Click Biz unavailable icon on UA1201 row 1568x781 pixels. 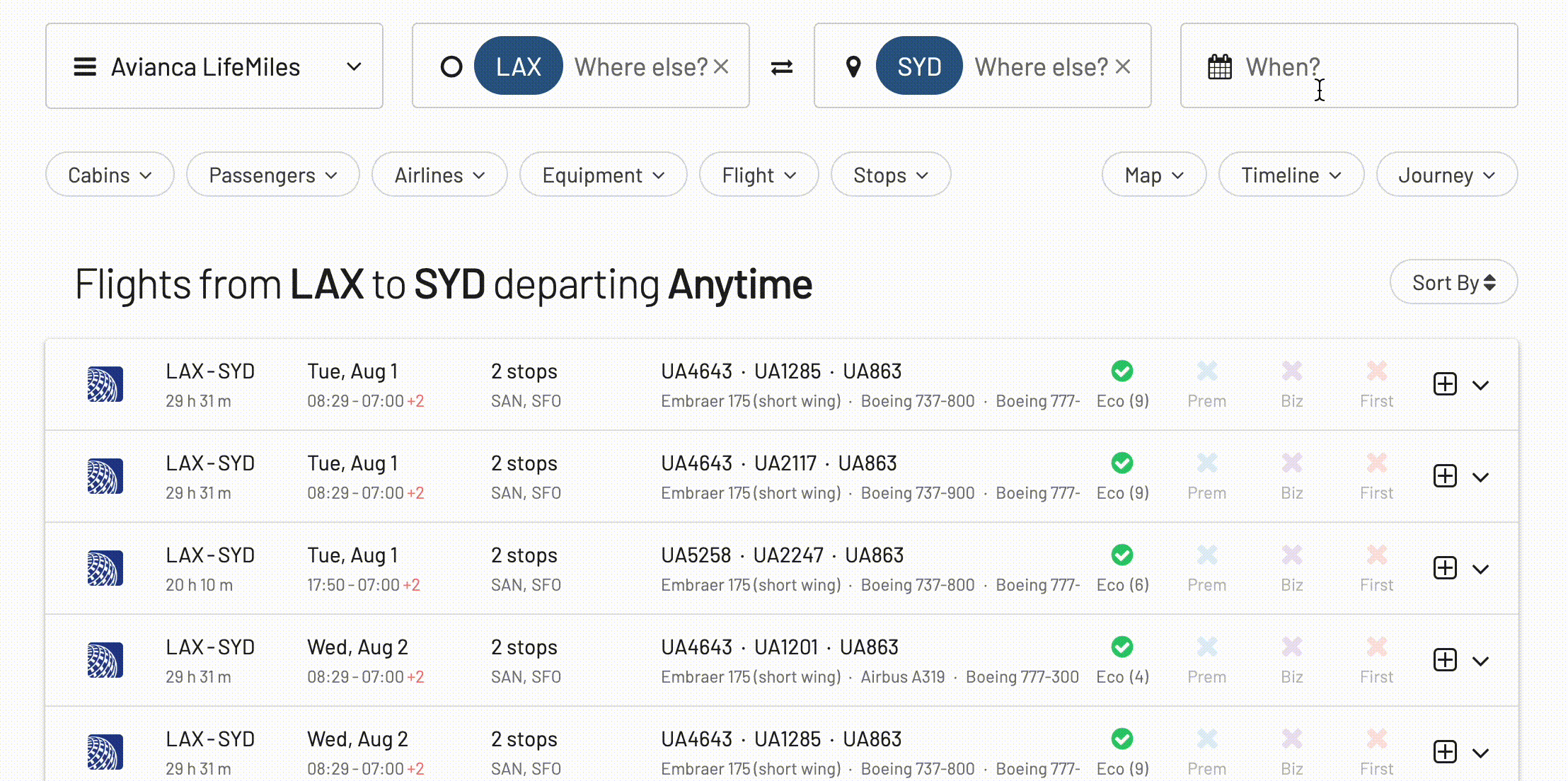[x=1291, y=647]
